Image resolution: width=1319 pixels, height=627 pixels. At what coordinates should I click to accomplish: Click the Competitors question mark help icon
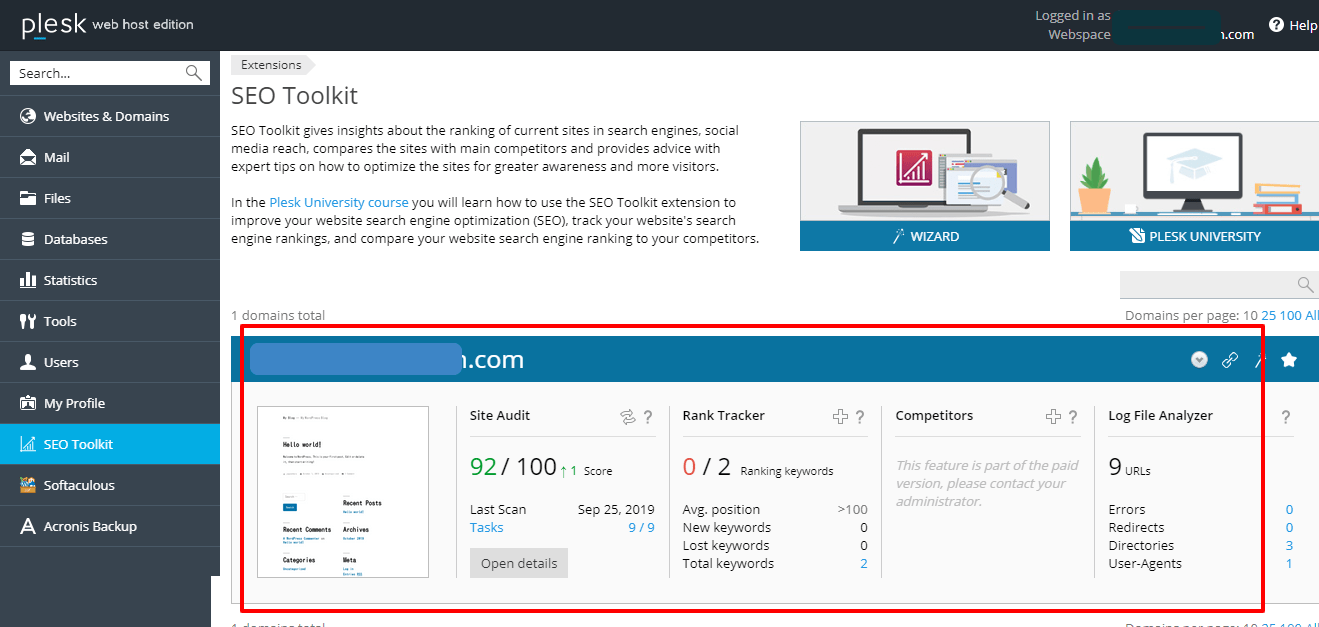coord(1073,417)
